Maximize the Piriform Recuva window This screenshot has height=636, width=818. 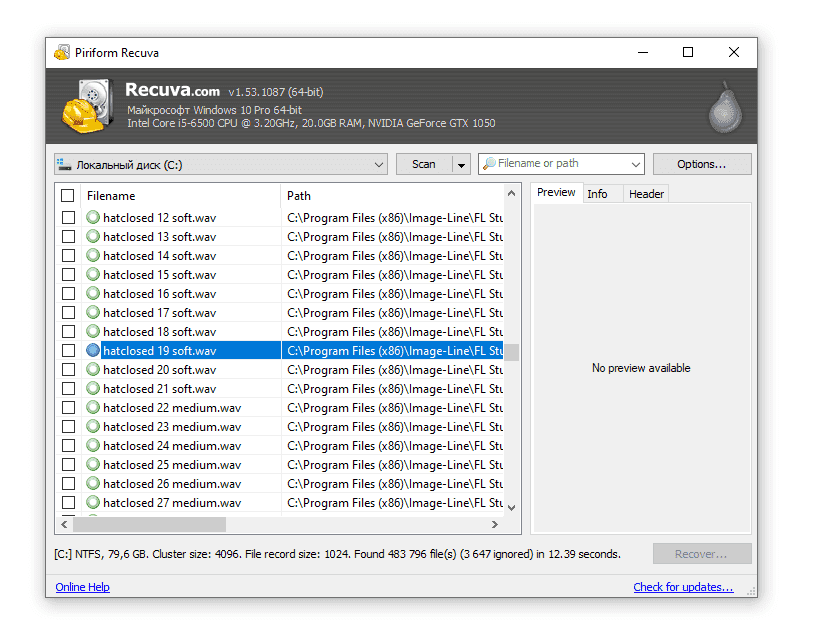coord(688,52)
